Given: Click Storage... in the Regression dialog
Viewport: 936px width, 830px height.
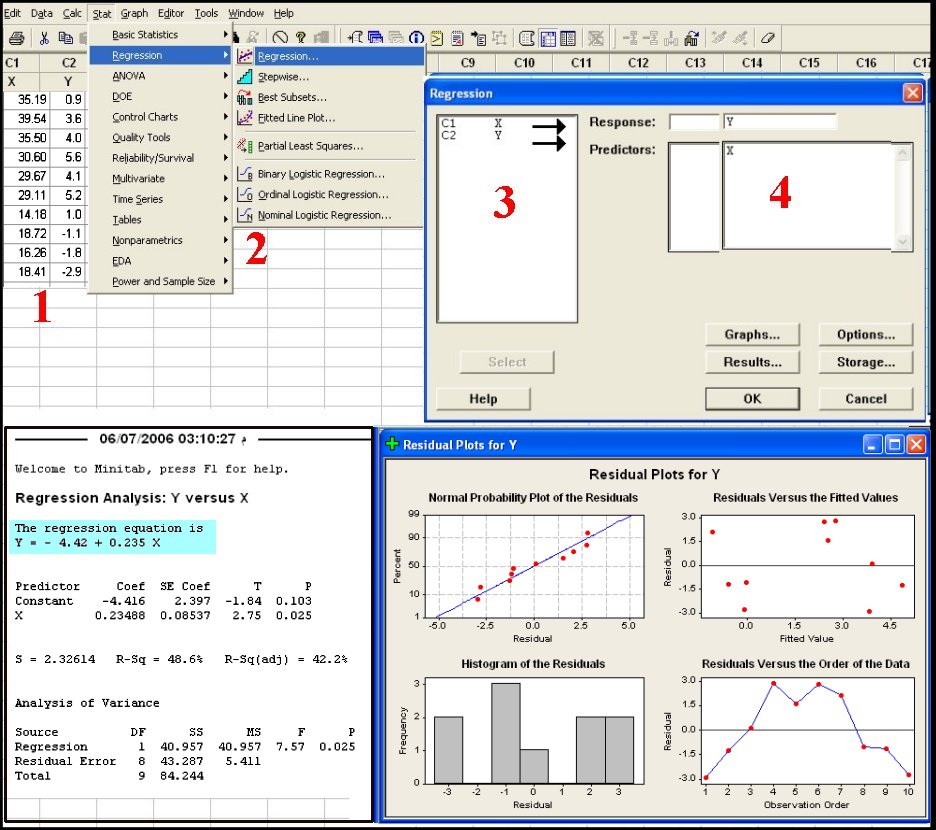Looking at the screenshot, I should click(866, 362).
